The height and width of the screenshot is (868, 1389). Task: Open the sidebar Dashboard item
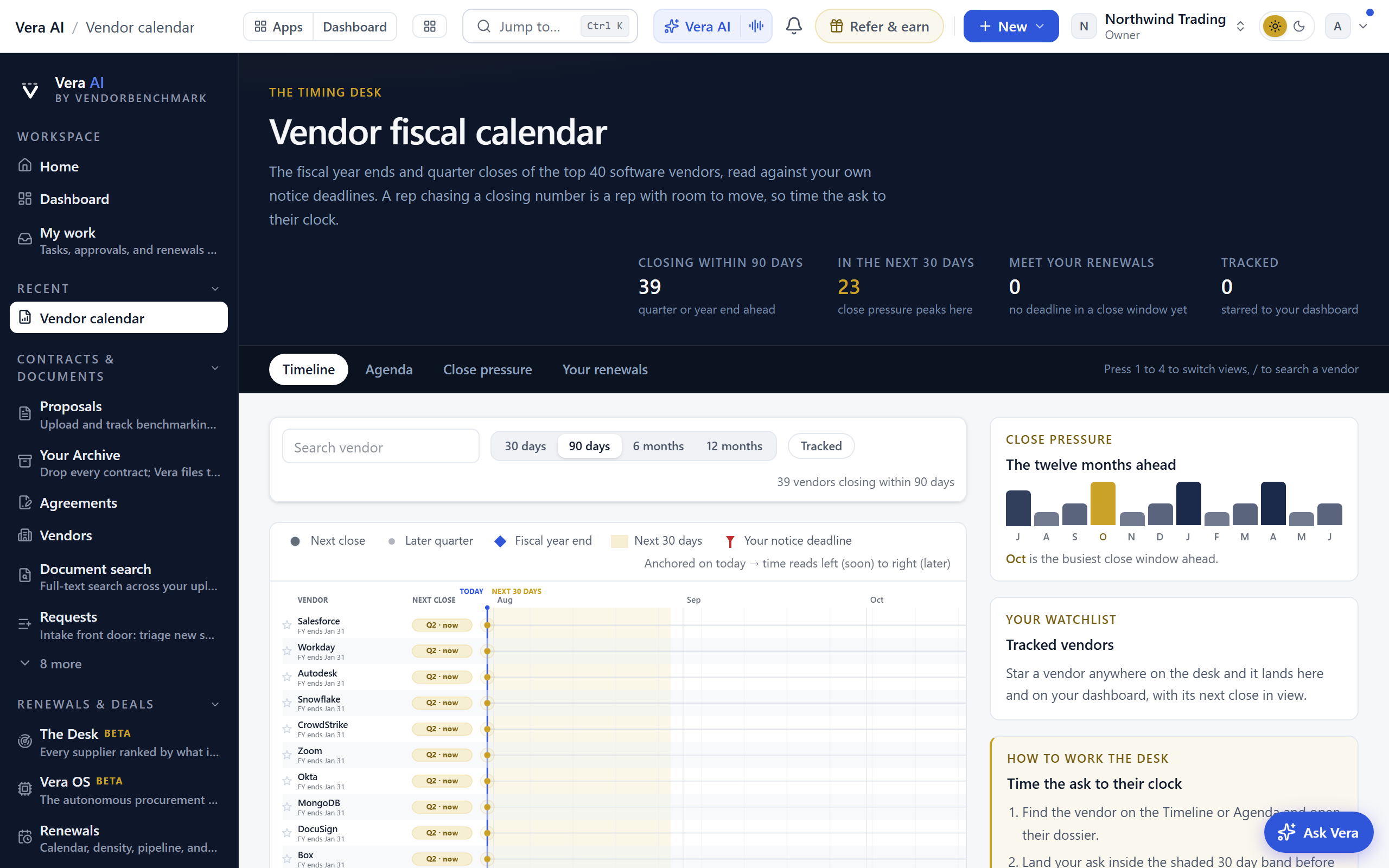(119, 199)
